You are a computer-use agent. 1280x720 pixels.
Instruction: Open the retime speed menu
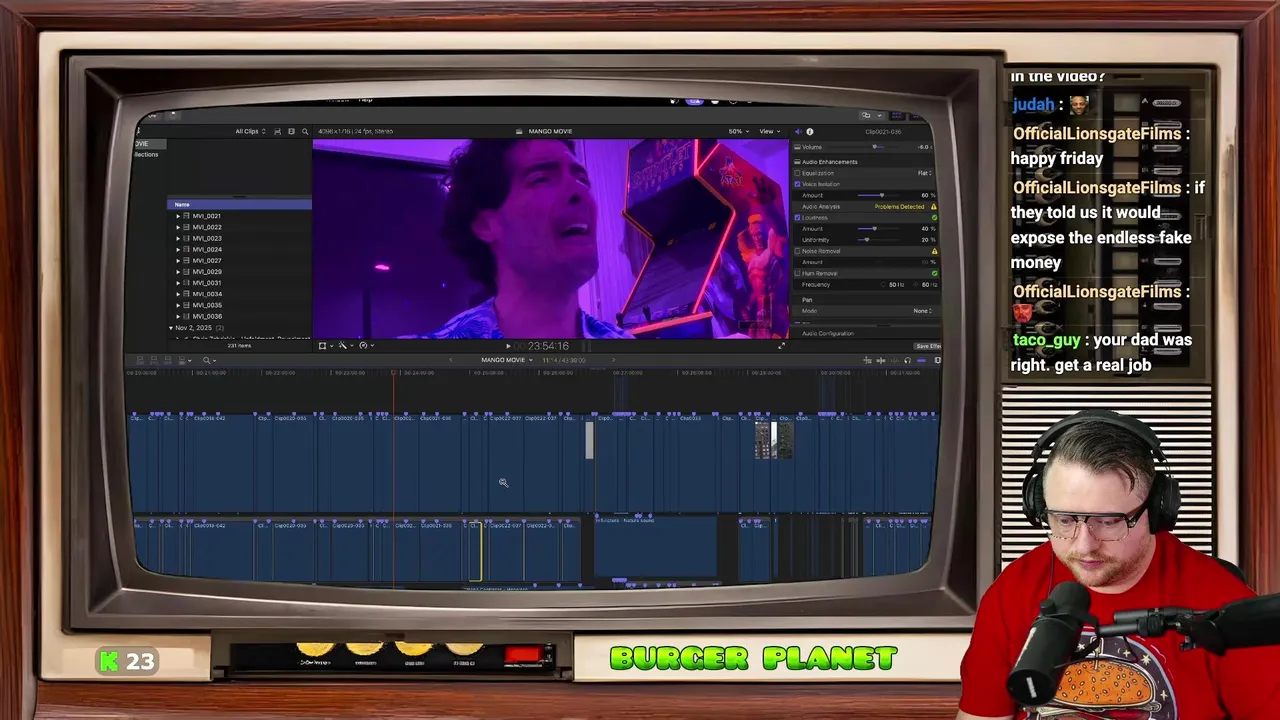click(x=367, y=346)
